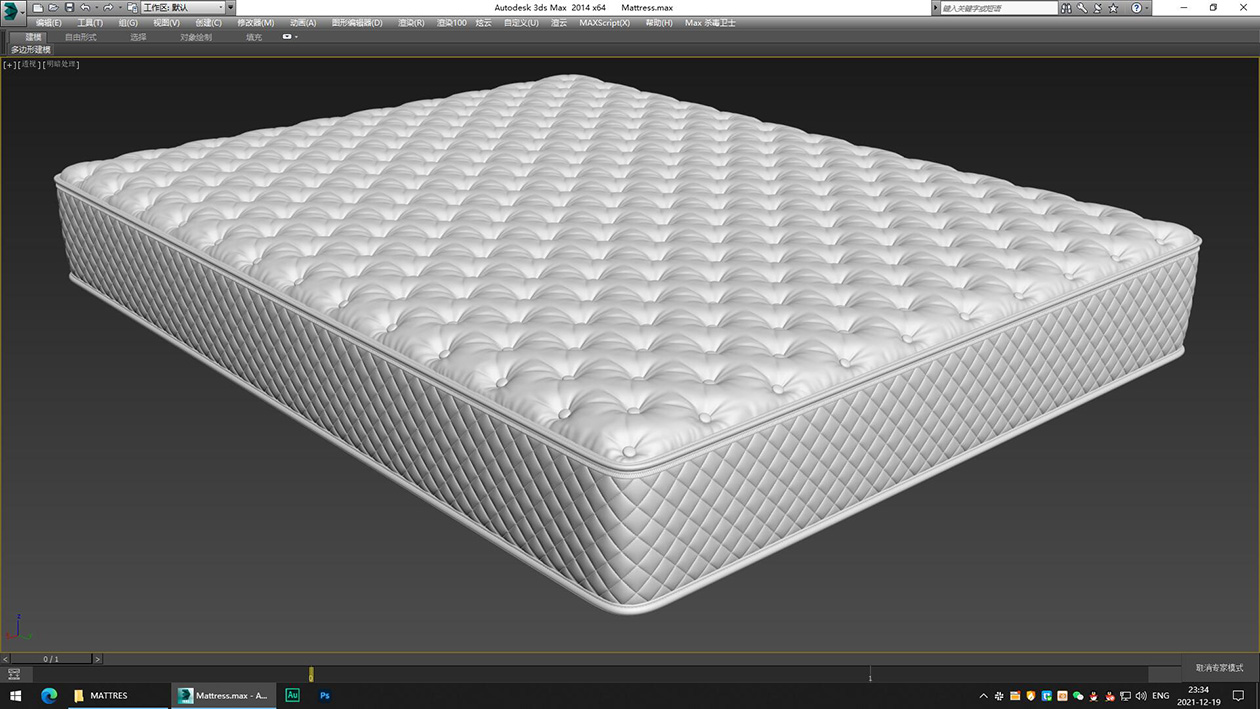This screenshot has width=1260, height=709.
Task: Open the mini curve editor icon
Action: click(14, 674)
